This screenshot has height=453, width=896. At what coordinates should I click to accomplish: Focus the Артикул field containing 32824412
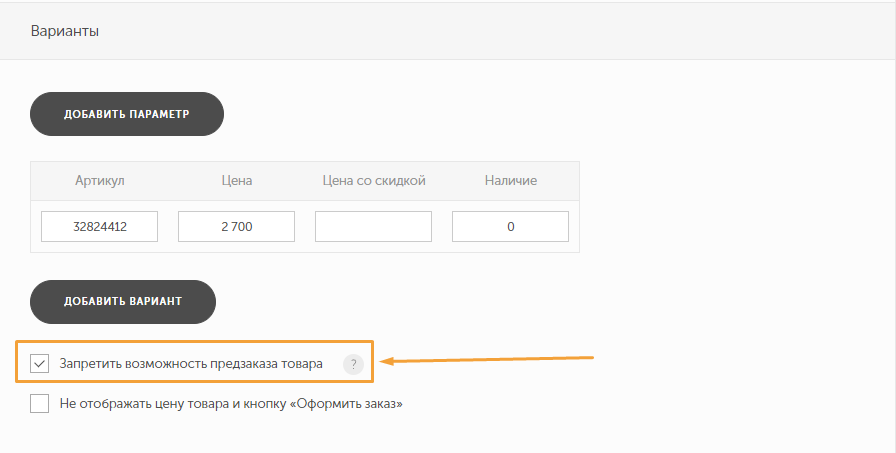(x=99, y=227)
